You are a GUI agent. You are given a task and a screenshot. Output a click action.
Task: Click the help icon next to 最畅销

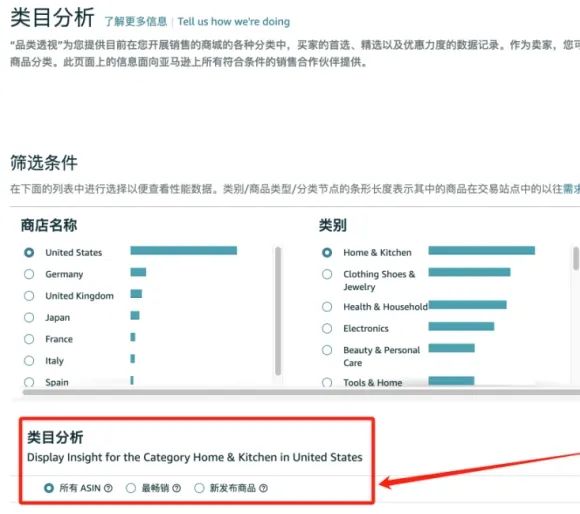pyautogui.click(x=176, y=488)
